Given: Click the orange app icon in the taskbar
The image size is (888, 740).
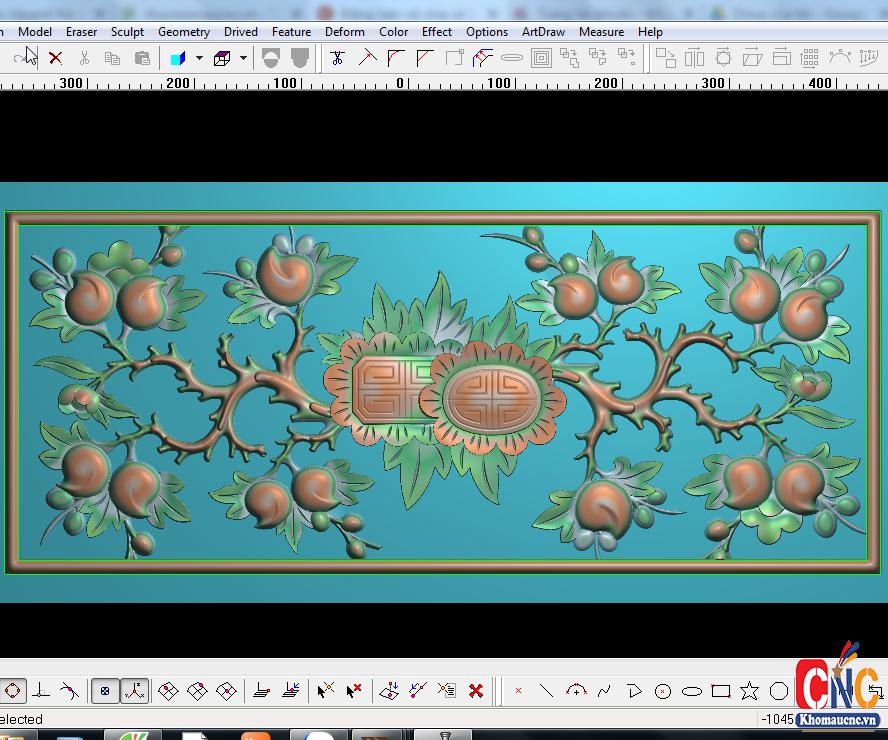Looking at the screenshot, I should [x=256, y=736].
